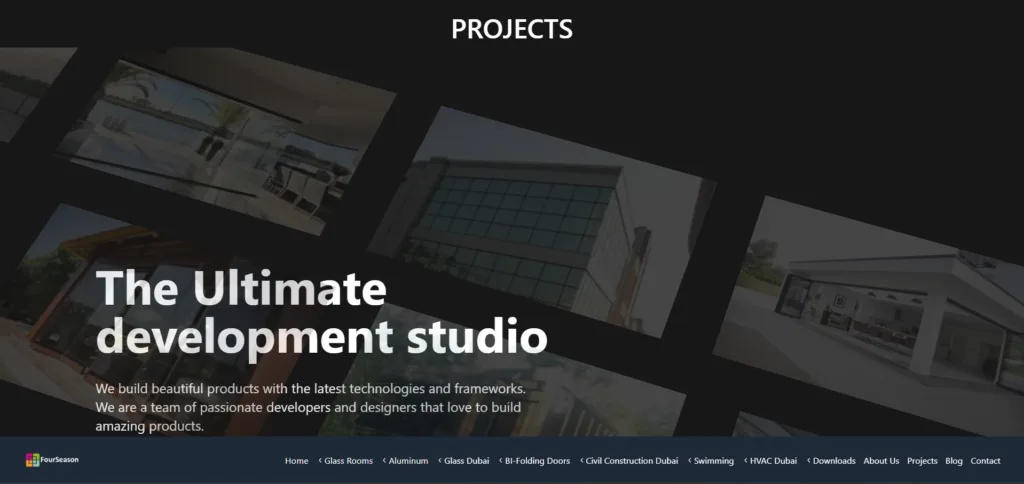Image resolution: width=1024 pixels, height=484 pixels.
Task: Click the FourSeason logo
Action: coord(52,460)
